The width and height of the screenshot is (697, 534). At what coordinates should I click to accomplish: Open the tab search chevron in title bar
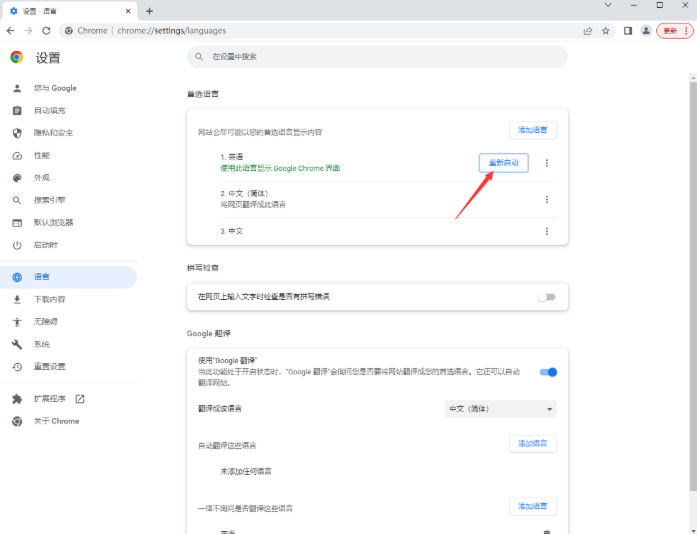click(x=608, y=5)
